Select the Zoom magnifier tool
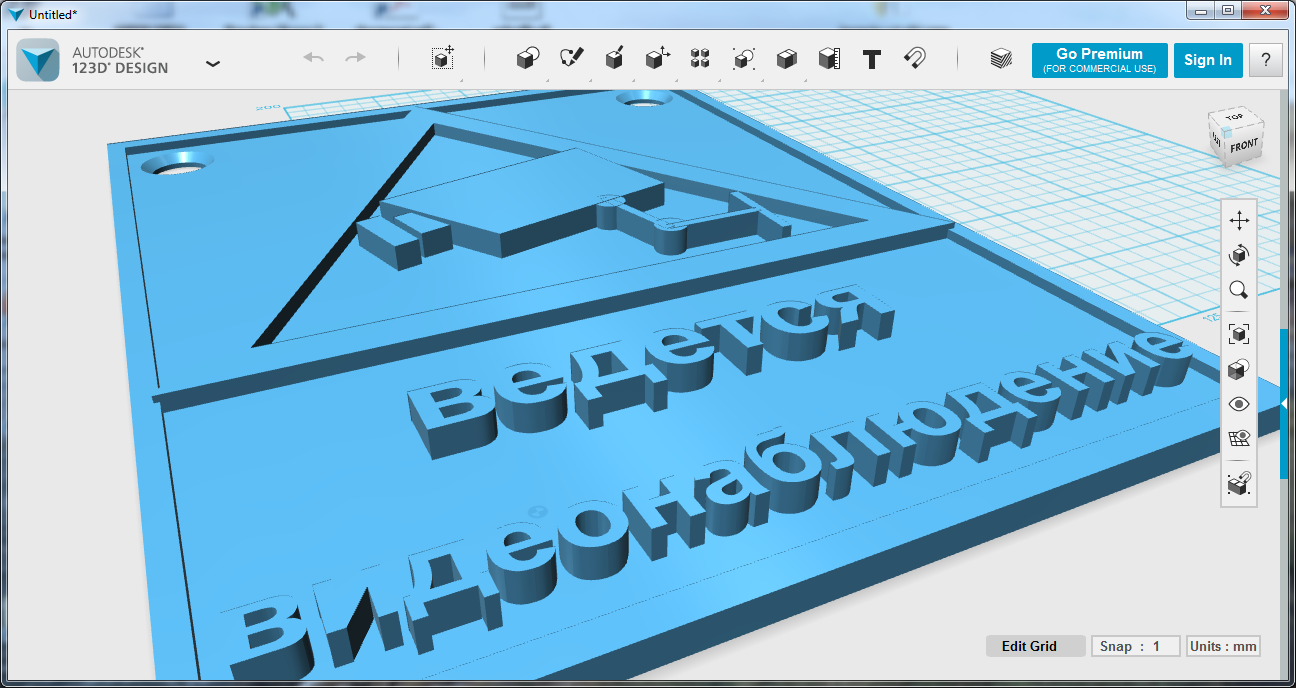 coord(1239,290)
